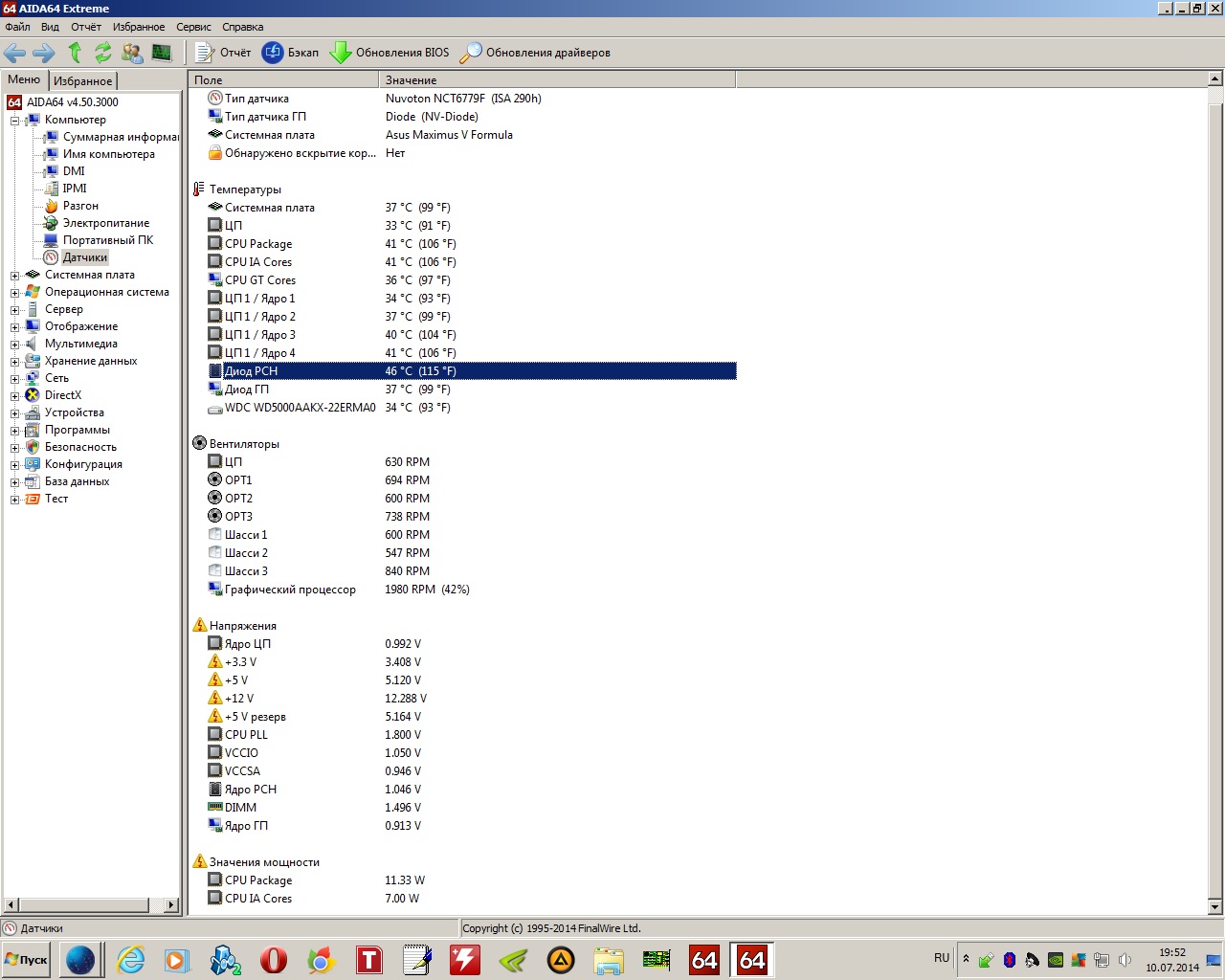1225x980 pixels.
Task: Click the tree panel's right scroll arrow
Action: coord(171,904)
